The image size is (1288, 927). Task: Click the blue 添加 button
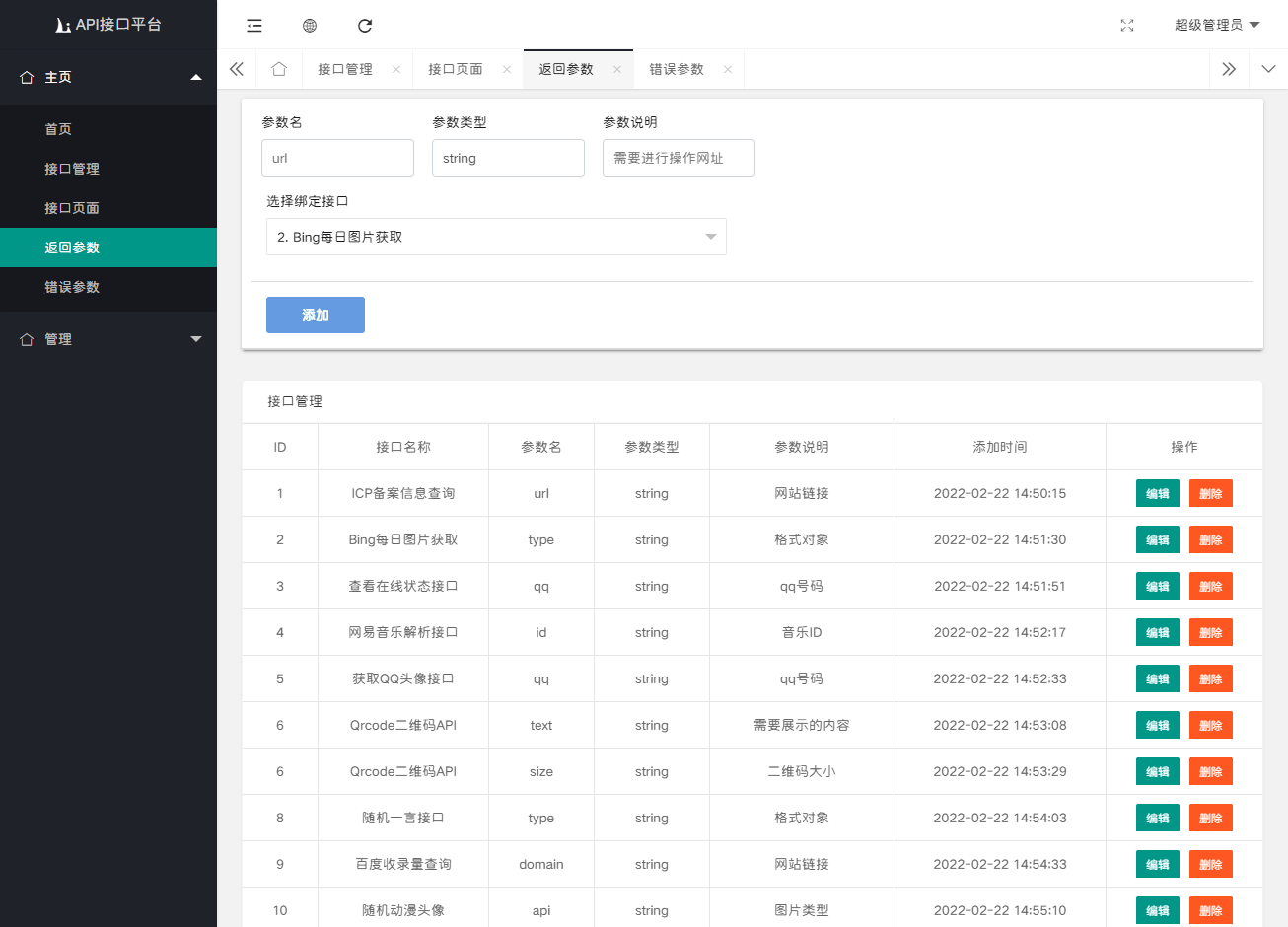click(316, 315)
